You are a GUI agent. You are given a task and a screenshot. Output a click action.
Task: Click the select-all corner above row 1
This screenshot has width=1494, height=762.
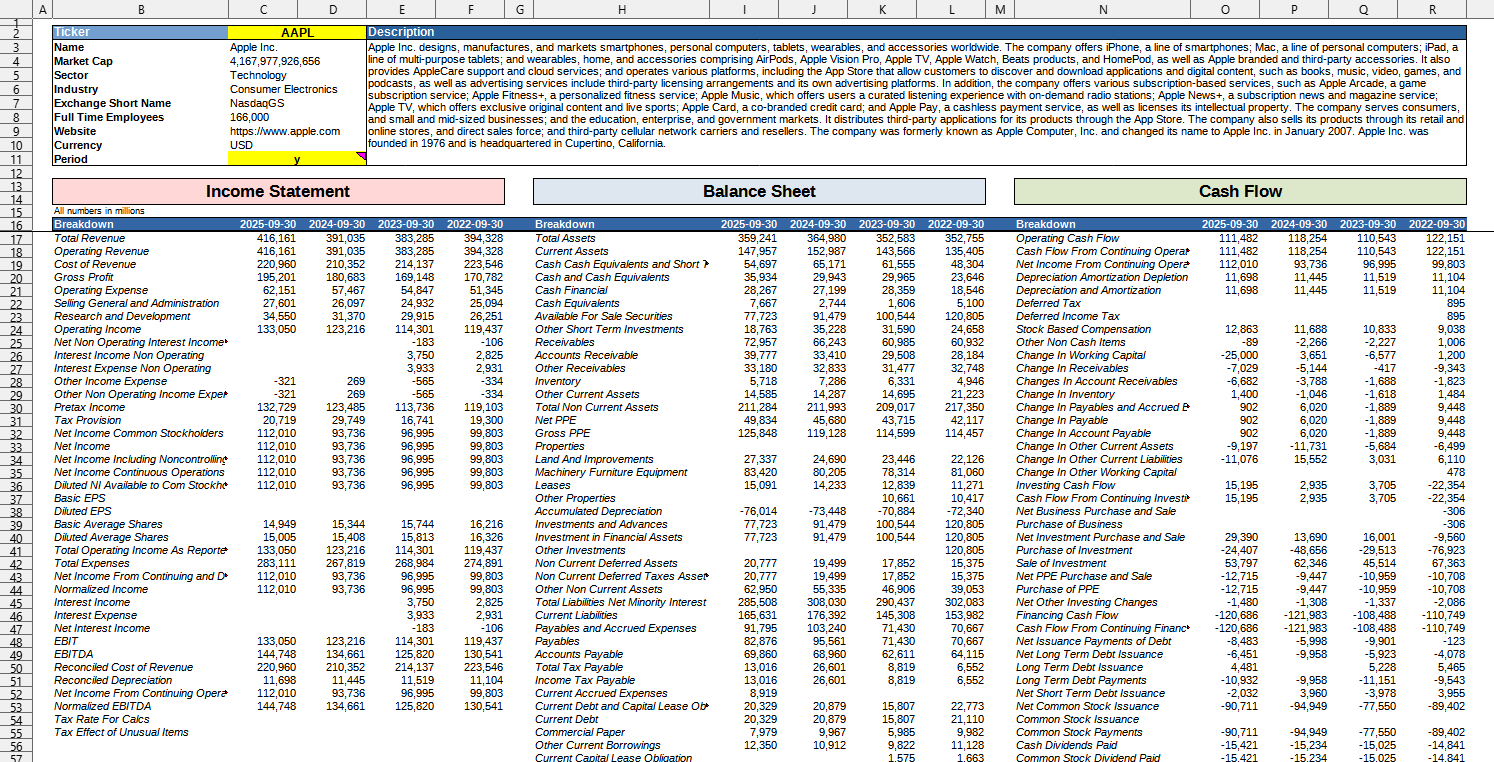[x=17, y=9]
